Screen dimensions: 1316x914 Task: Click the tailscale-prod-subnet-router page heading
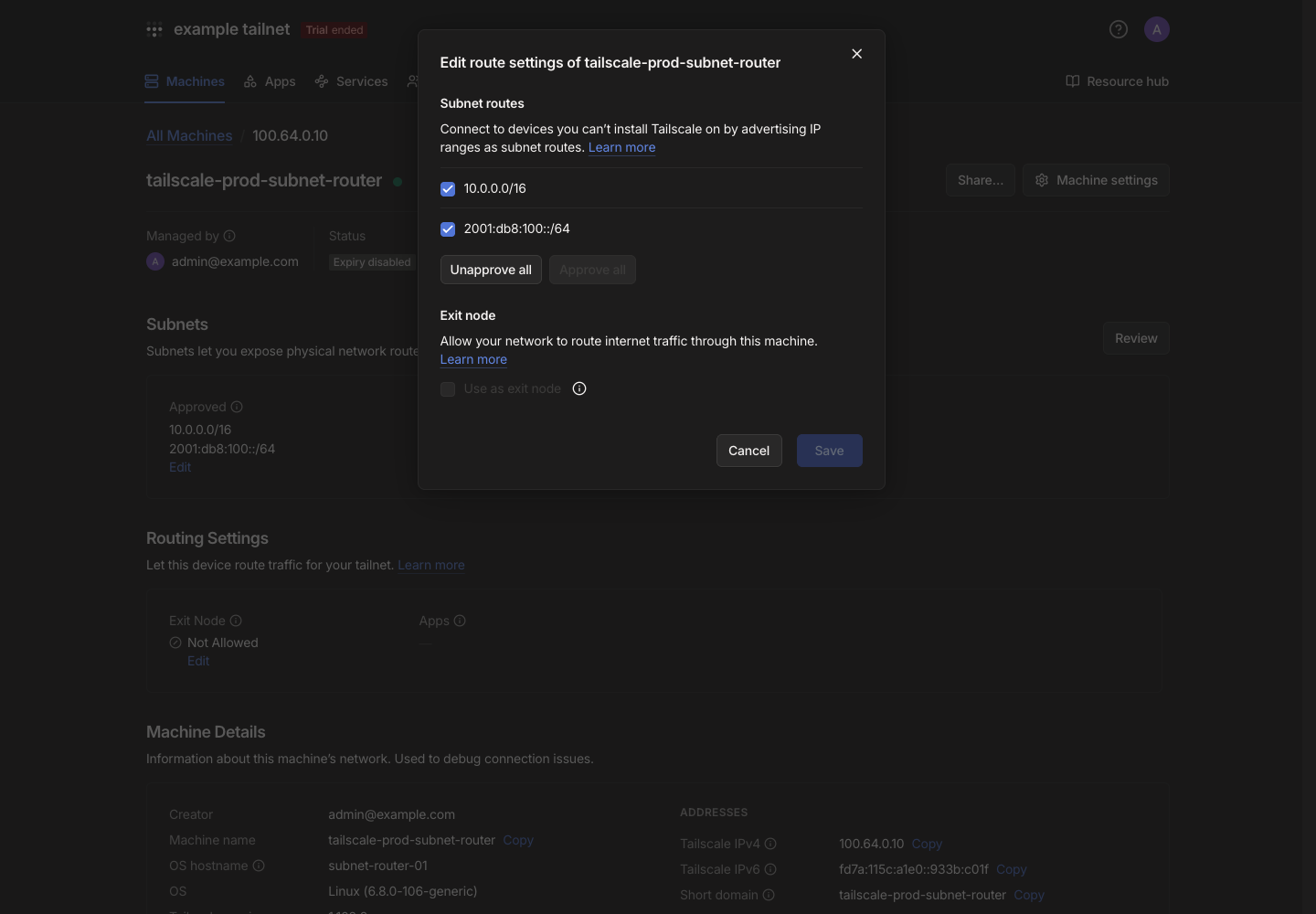point(264,180)
